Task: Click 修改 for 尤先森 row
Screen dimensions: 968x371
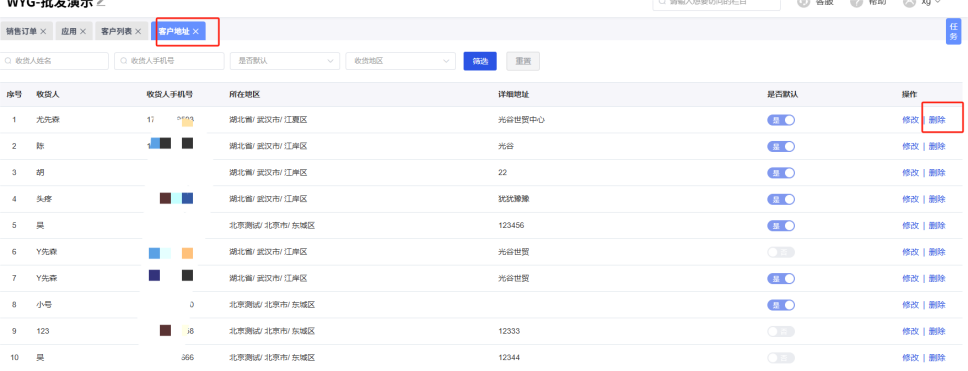Action: (x=910, y=120)
